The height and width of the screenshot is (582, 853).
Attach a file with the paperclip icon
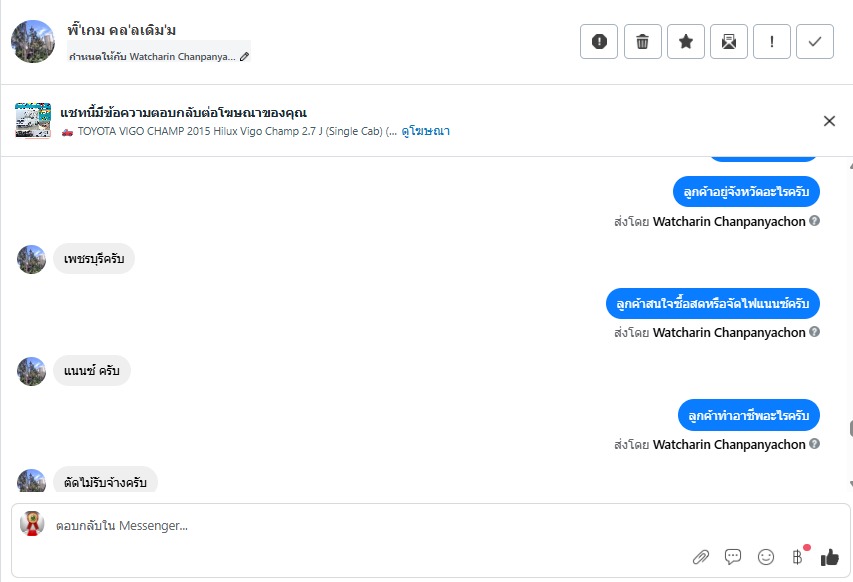pos(701,557)
